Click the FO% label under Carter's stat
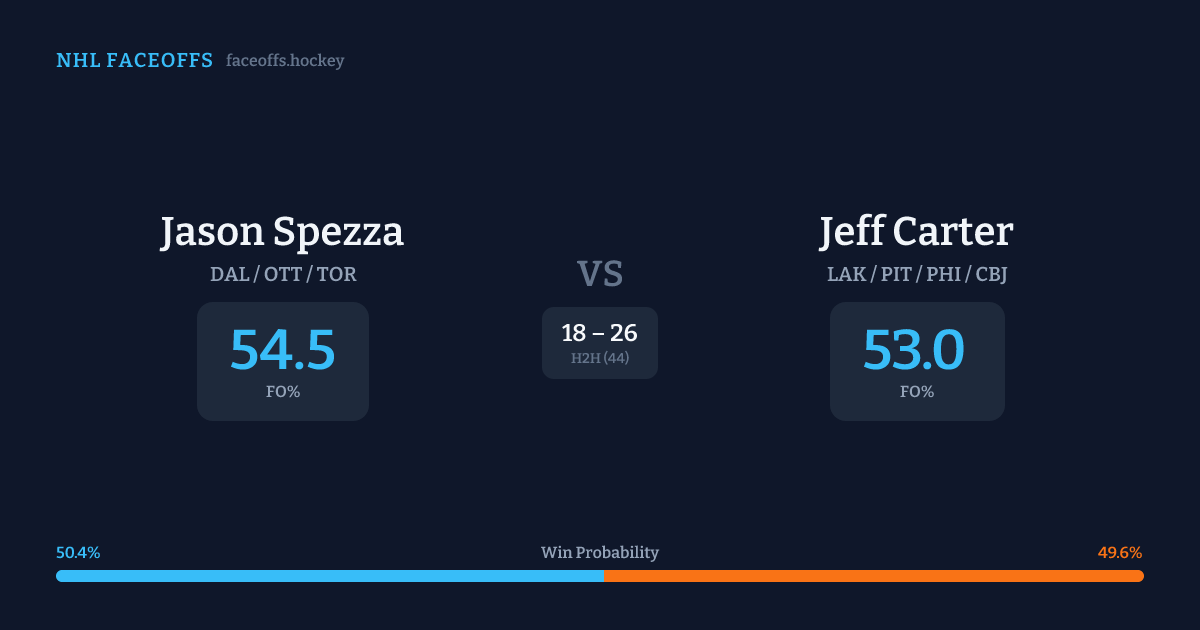This screenshot has width=1200, height=630. (916, 392)
